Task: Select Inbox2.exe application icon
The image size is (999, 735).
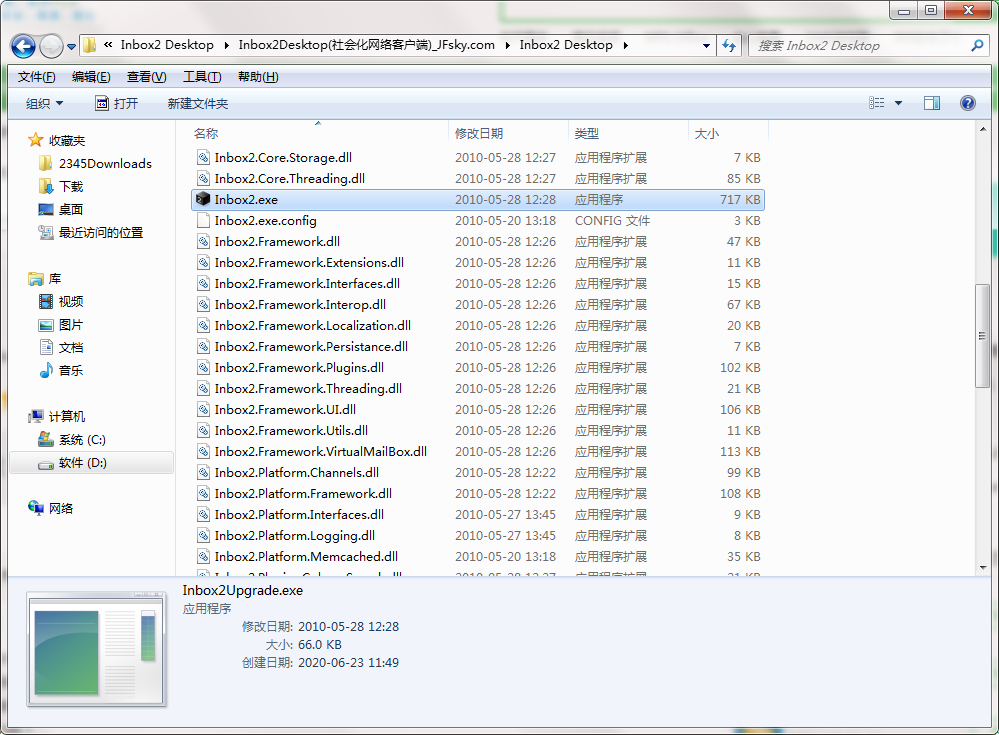Action: pyautogui.click(x=203, y=199)
